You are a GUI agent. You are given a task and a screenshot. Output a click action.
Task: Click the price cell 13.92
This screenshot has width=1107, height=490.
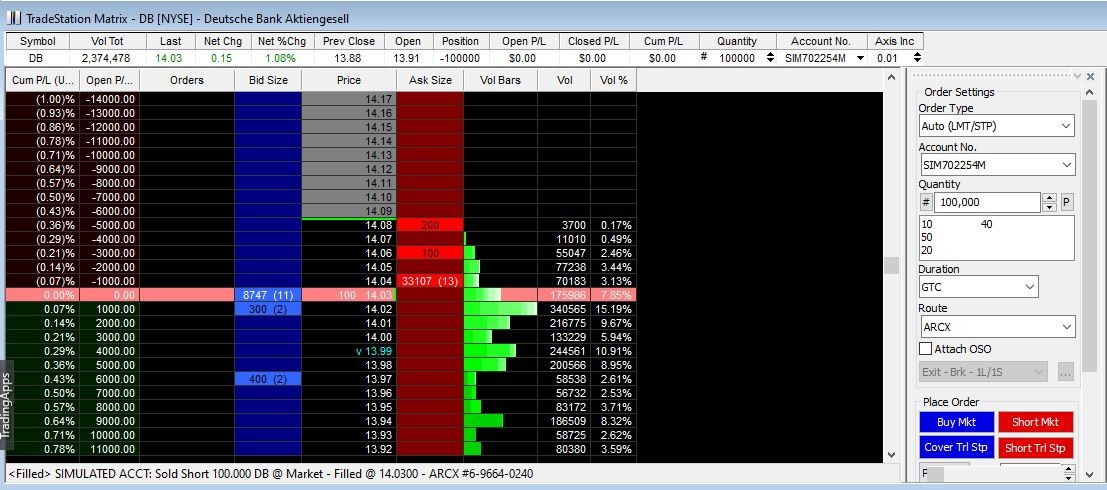(x=349, y=449)
